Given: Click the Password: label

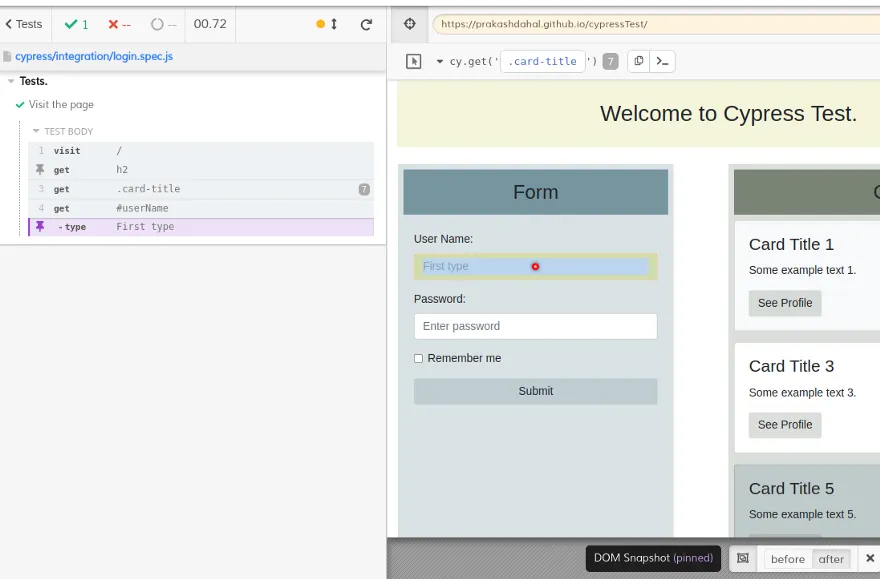Looking at the screenshot, I should coord(439,299).
